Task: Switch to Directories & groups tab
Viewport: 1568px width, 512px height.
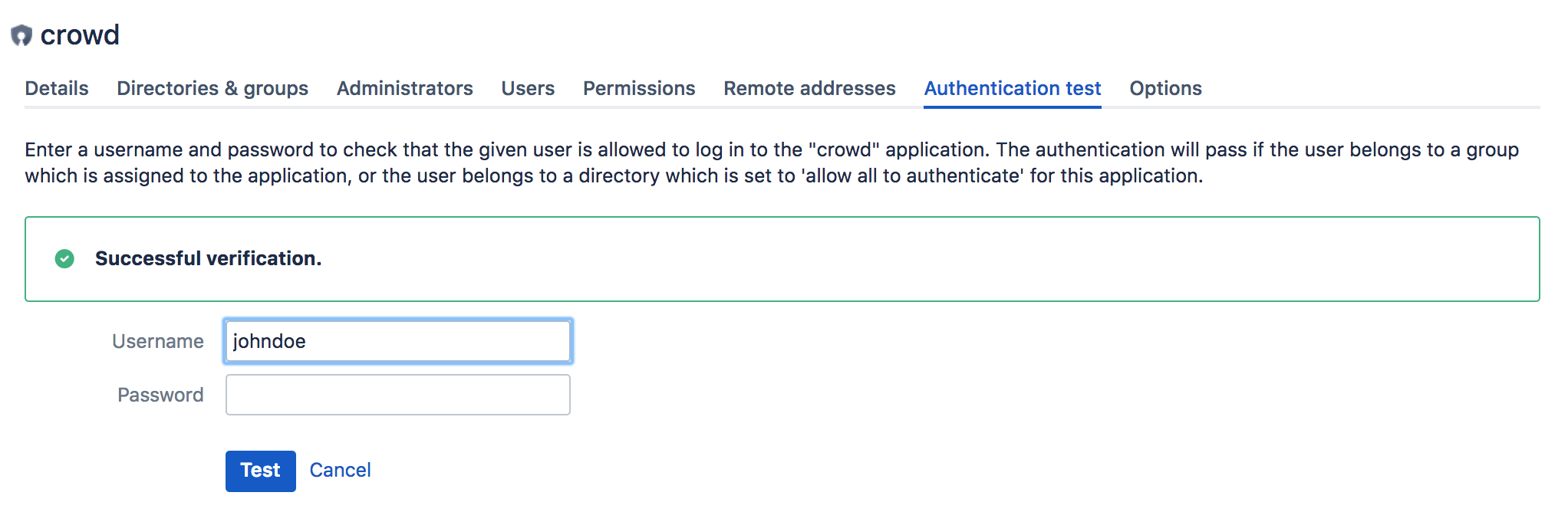Action: pos(212,89)
